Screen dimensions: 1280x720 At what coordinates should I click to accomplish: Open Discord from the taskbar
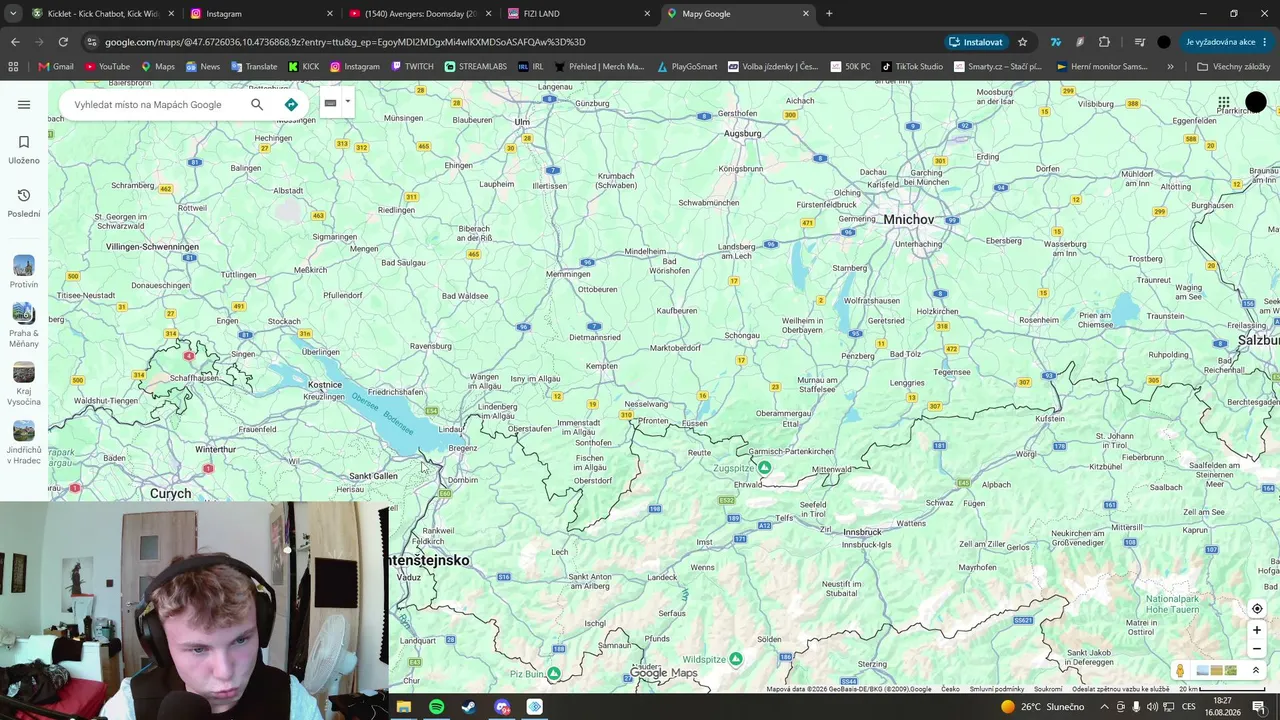click(502, 707)
